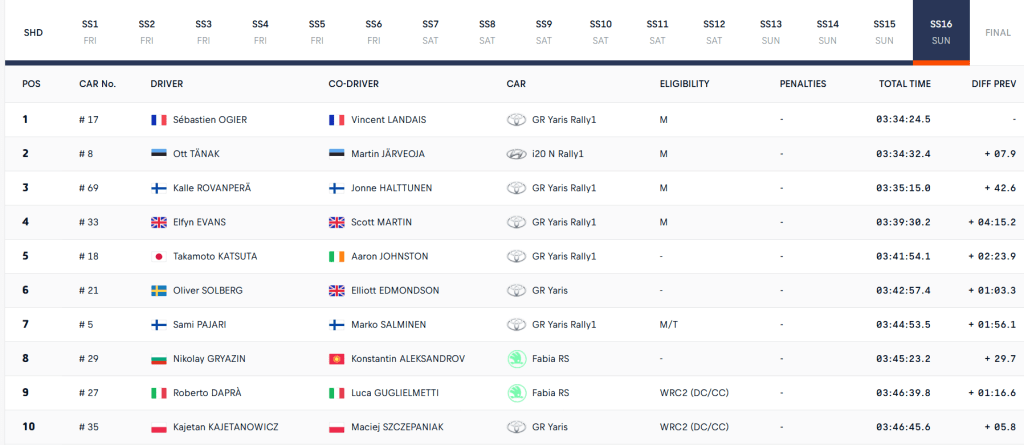Click the Polish flag beside Kajetan KAJETANOWICZ
1024x445 pixels.
pos(158,427)
